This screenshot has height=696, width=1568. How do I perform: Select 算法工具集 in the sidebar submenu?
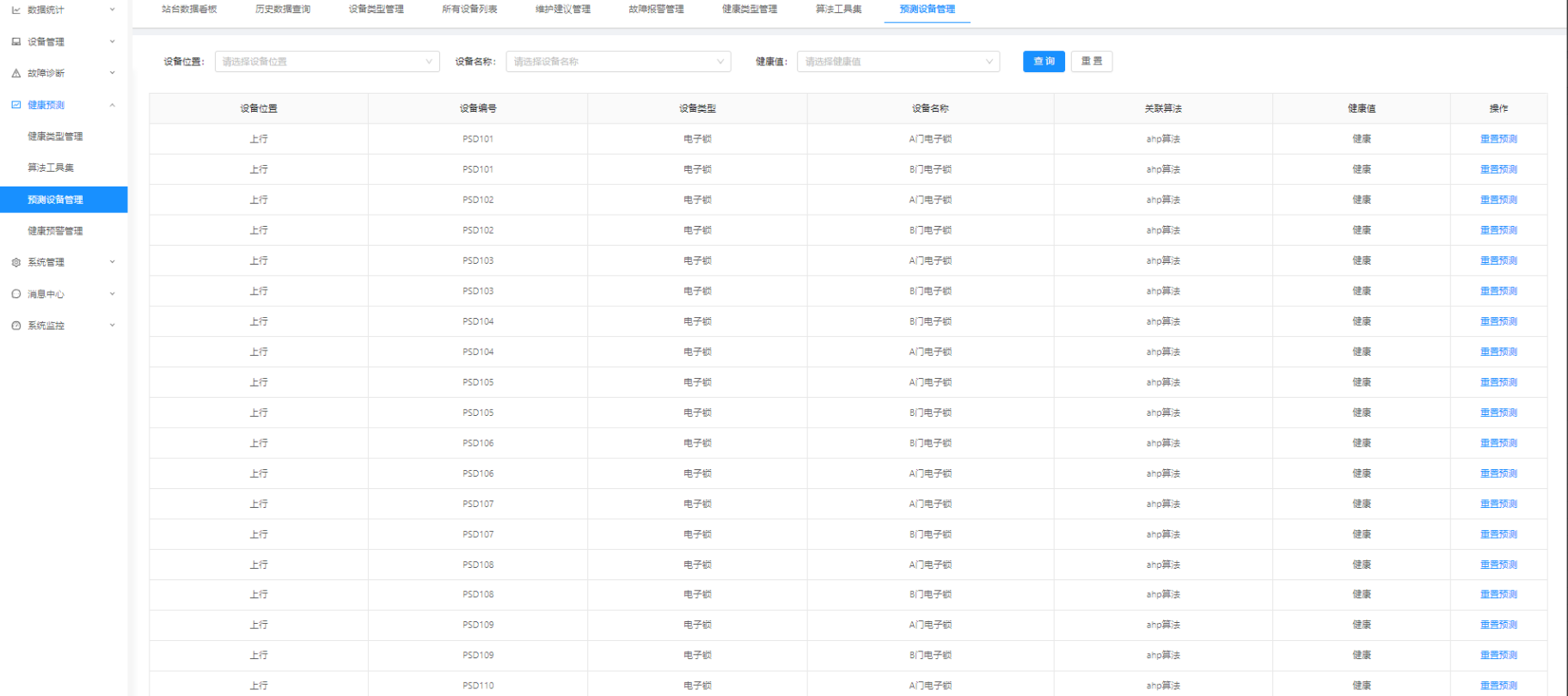point(51,168)
